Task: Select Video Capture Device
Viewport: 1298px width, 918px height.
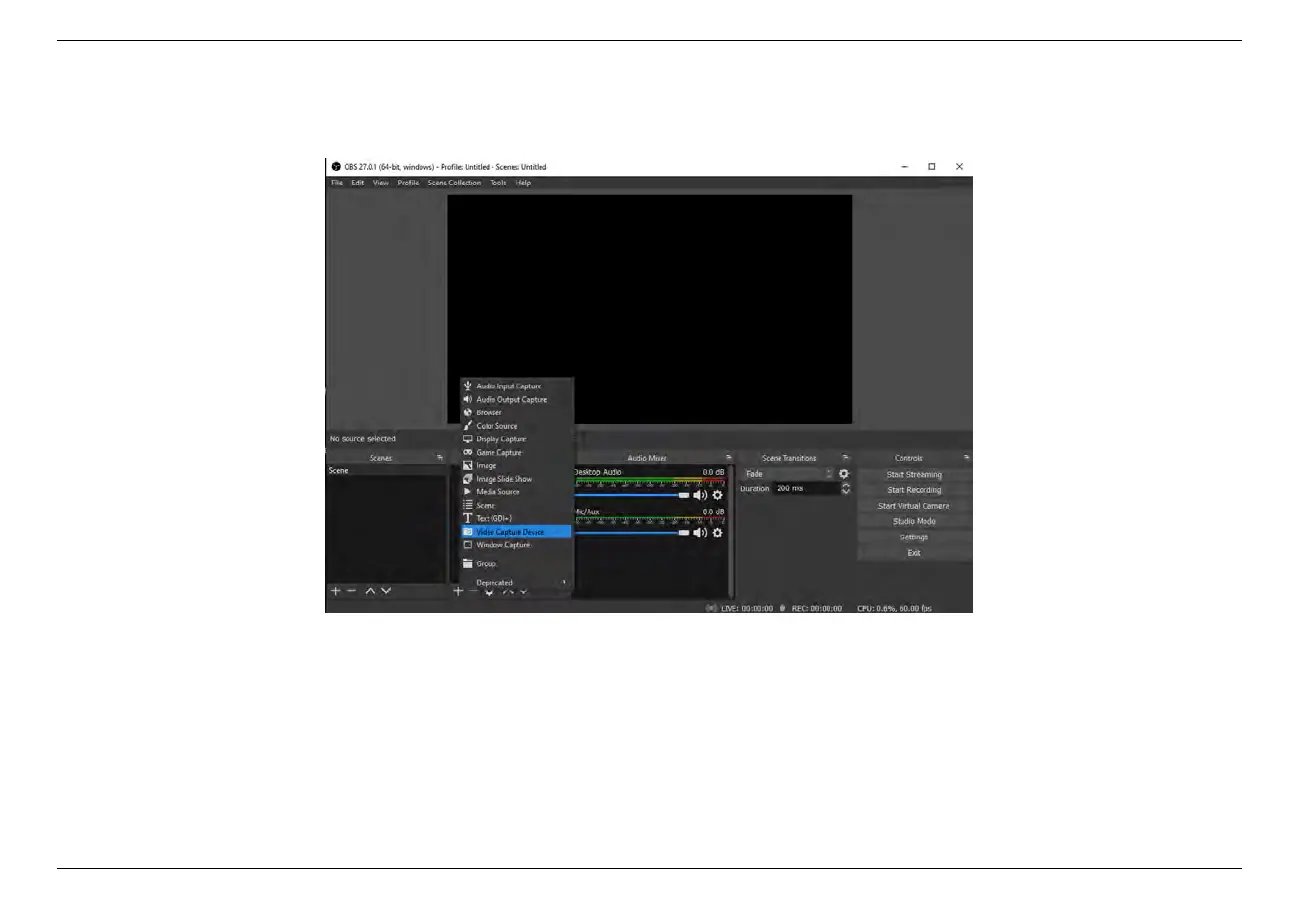Action: pos(517,532)
